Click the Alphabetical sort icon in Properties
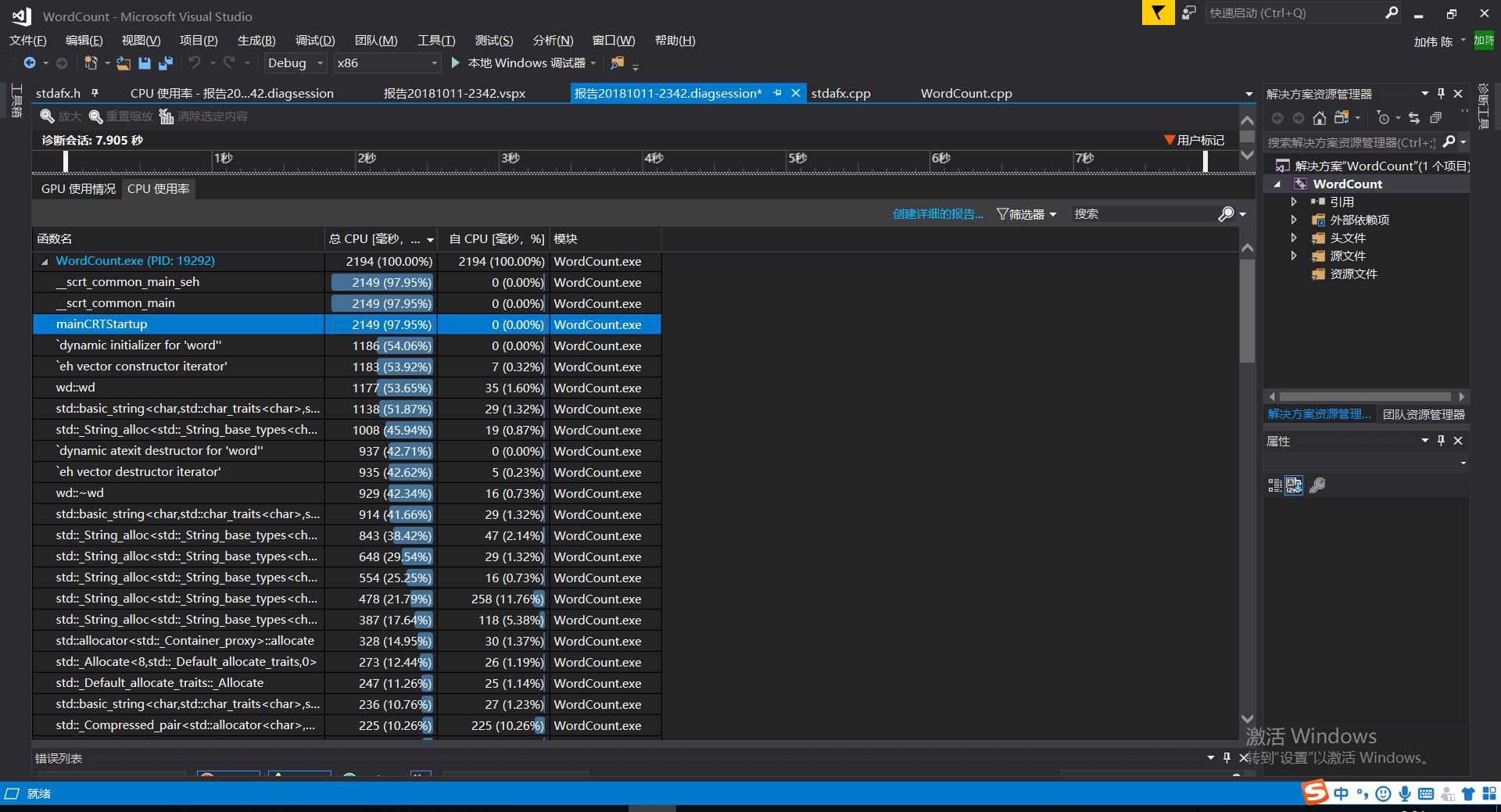The height and width of the screenshot is (812, 1501). click(x=1294, y=485)
